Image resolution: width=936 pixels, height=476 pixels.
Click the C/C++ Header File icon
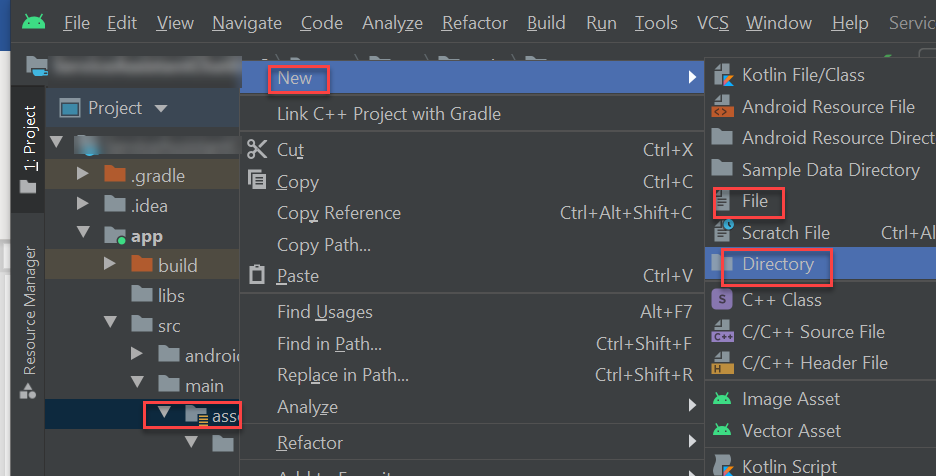click(722, 363)
